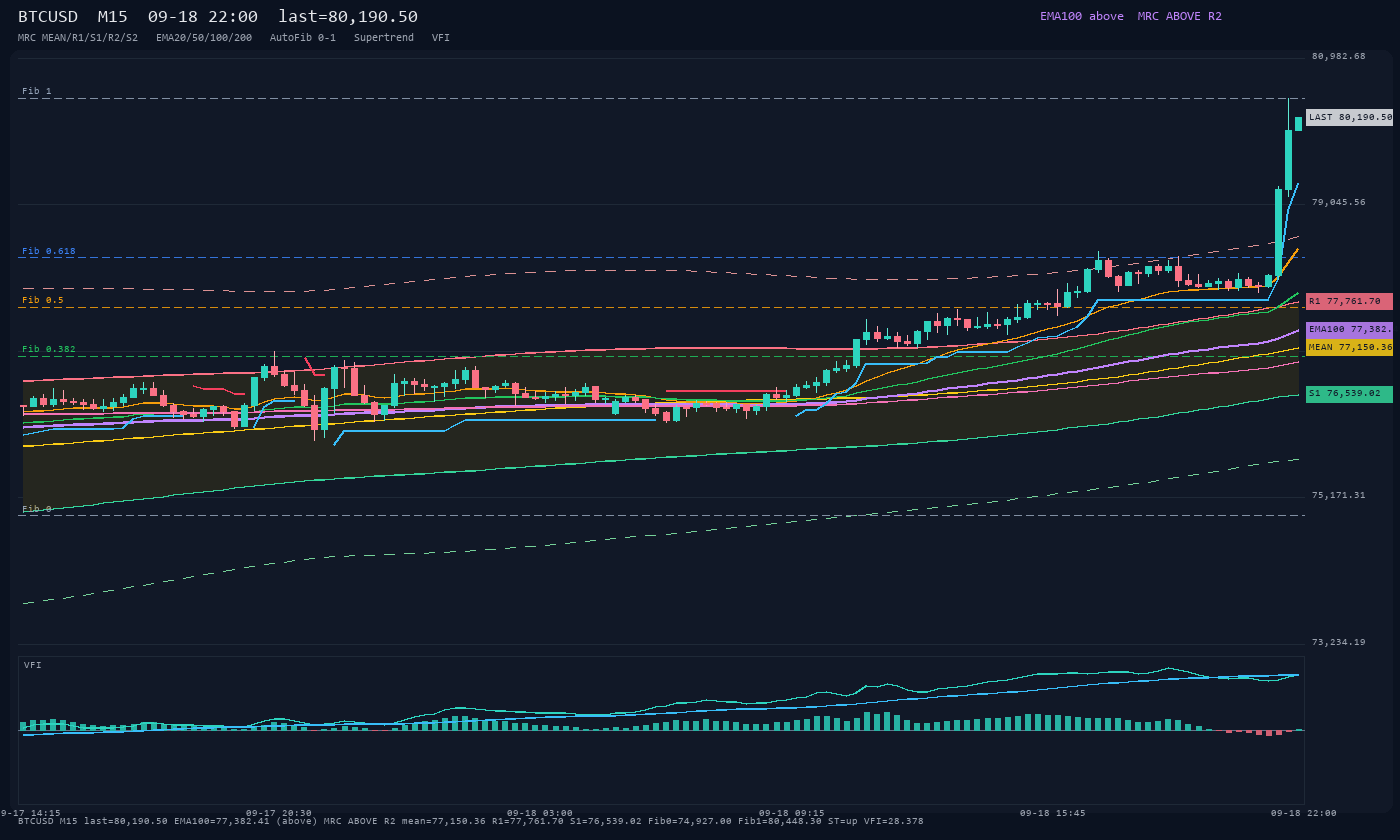Select the AutoFib 0-1 indicator label
Viewport: 1400px width, 840px height.
303,37
